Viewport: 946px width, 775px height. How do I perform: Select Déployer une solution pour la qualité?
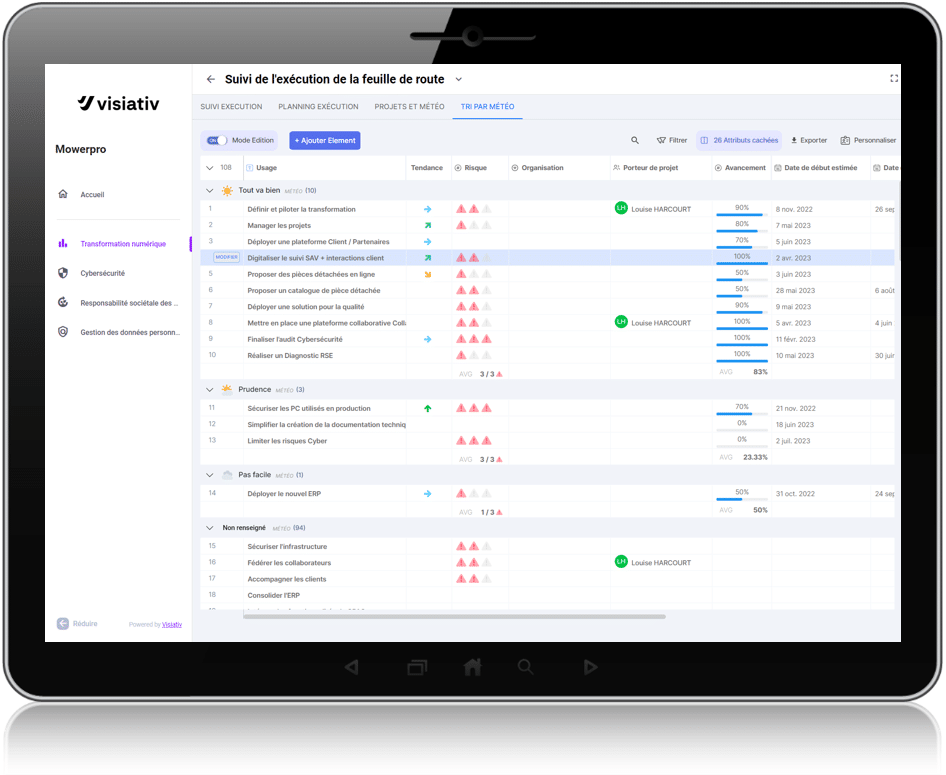[547, 307]
